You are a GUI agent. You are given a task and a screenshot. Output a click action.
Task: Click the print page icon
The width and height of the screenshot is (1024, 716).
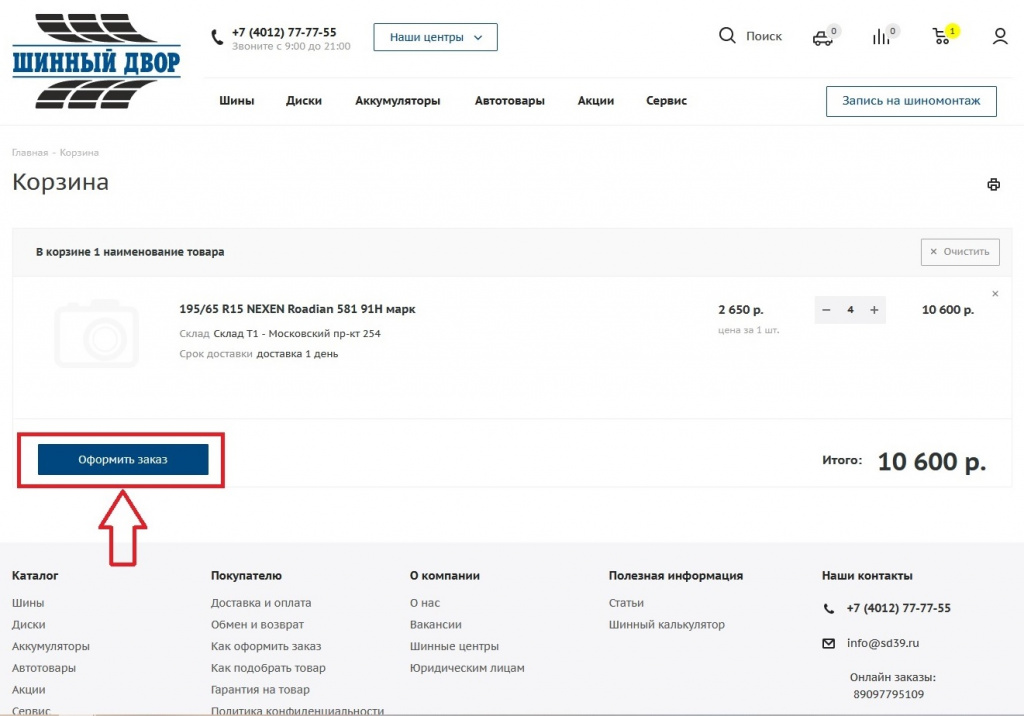993,184
